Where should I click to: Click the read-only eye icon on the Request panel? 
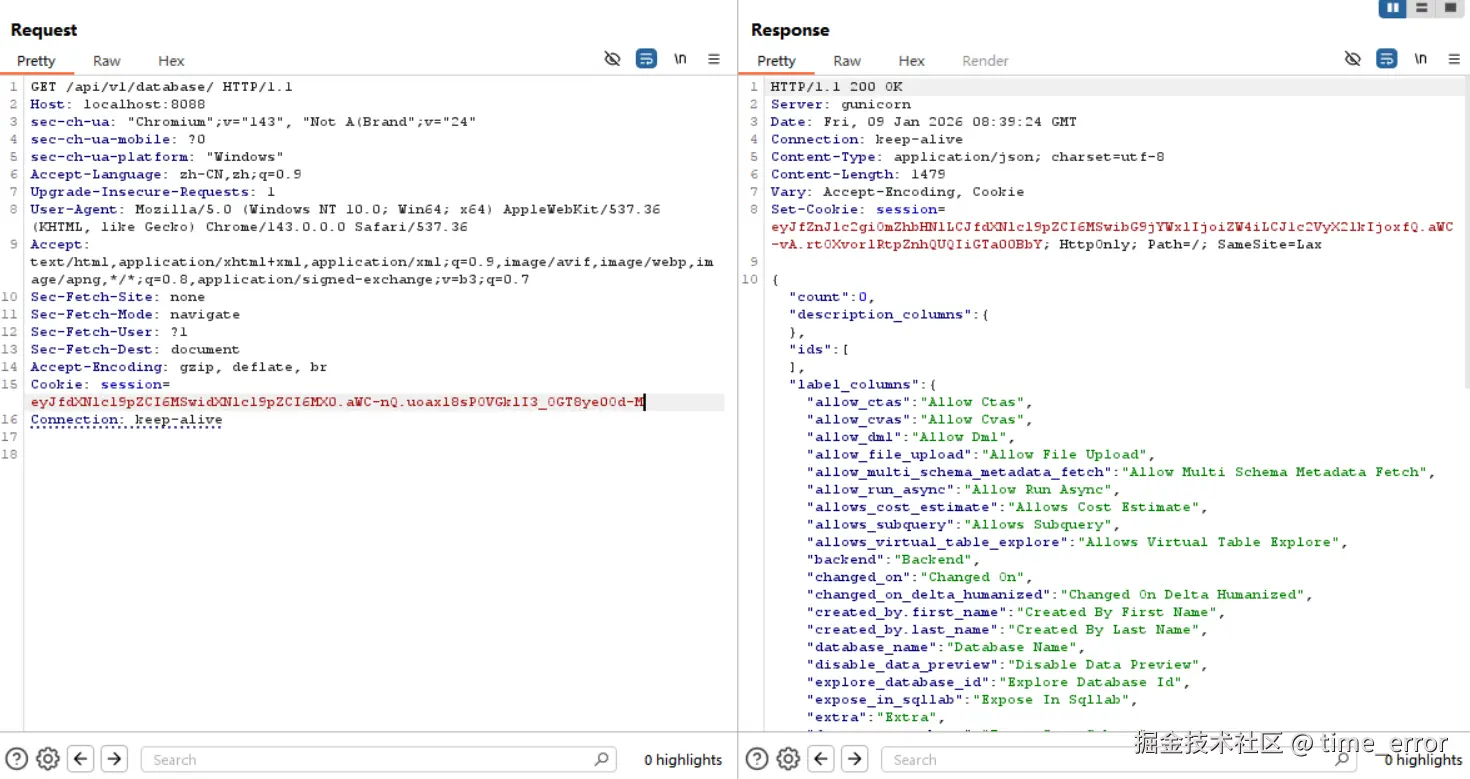[612, 58]
